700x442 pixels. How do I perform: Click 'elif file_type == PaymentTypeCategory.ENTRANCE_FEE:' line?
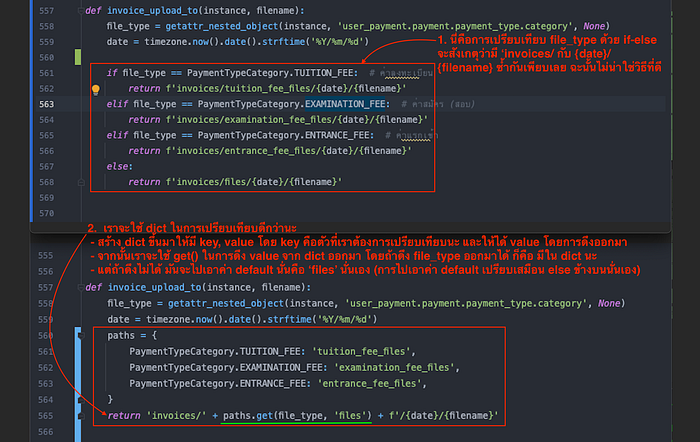(240, 135)
